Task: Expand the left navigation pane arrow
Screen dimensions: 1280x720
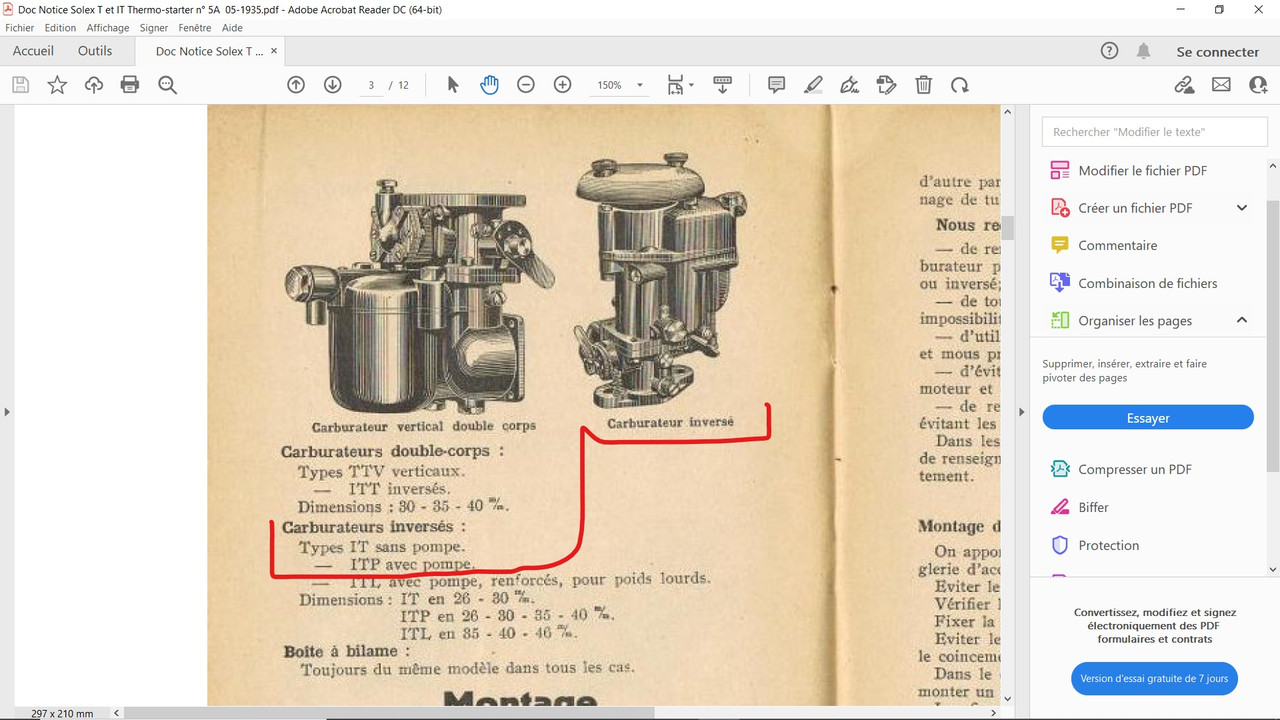Action: (x=7, y=411)
